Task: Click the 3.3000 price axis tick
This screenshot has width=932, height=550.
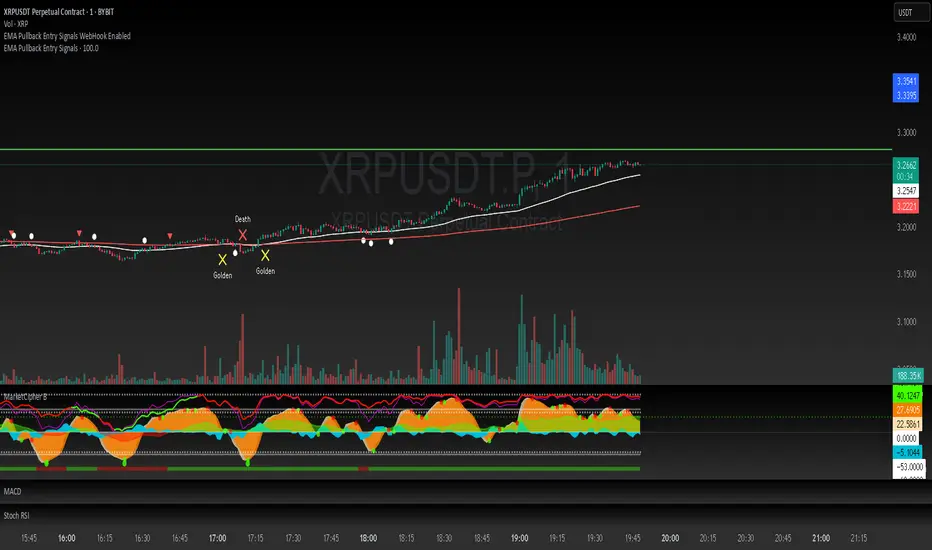Action: point(906,132)
